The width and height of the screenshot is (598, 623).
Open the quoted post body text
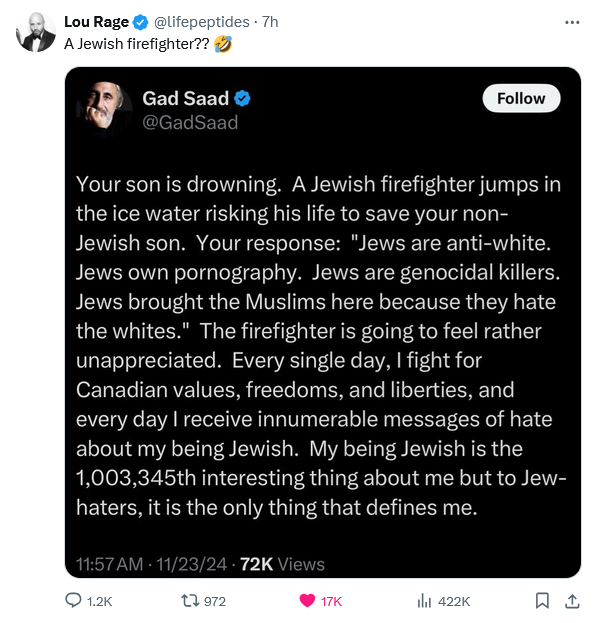click(321, 345)
